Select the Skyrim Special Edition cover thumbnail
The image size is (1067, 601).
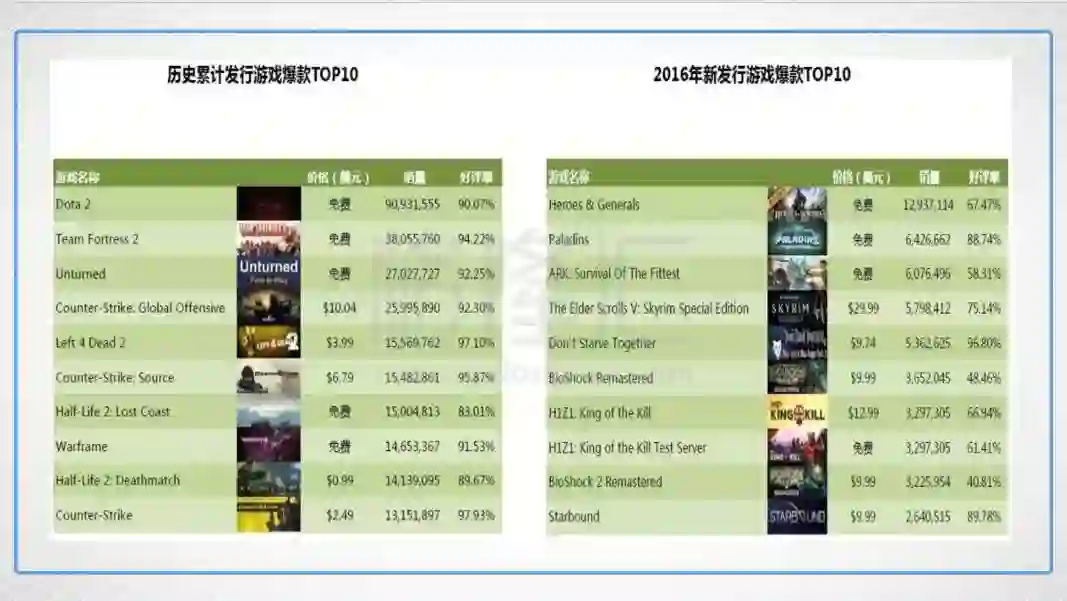point(797,308)
